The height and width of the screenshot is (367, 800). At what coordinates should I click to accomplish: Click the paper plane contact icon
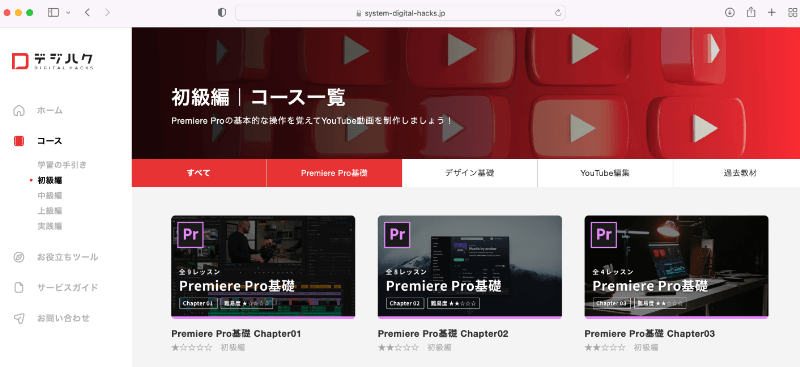[19, 319]
